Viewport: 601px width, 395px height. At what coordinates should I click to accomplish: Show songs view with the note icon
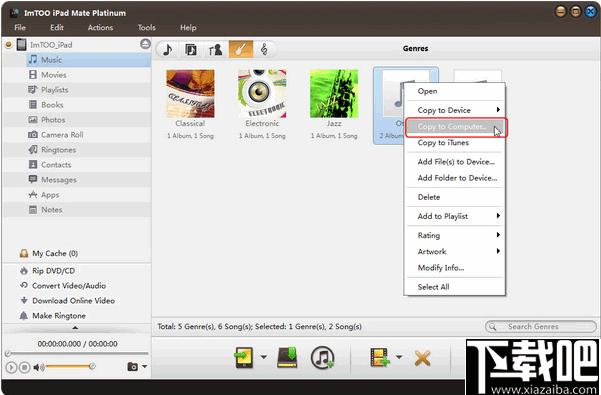click(167, 49)
